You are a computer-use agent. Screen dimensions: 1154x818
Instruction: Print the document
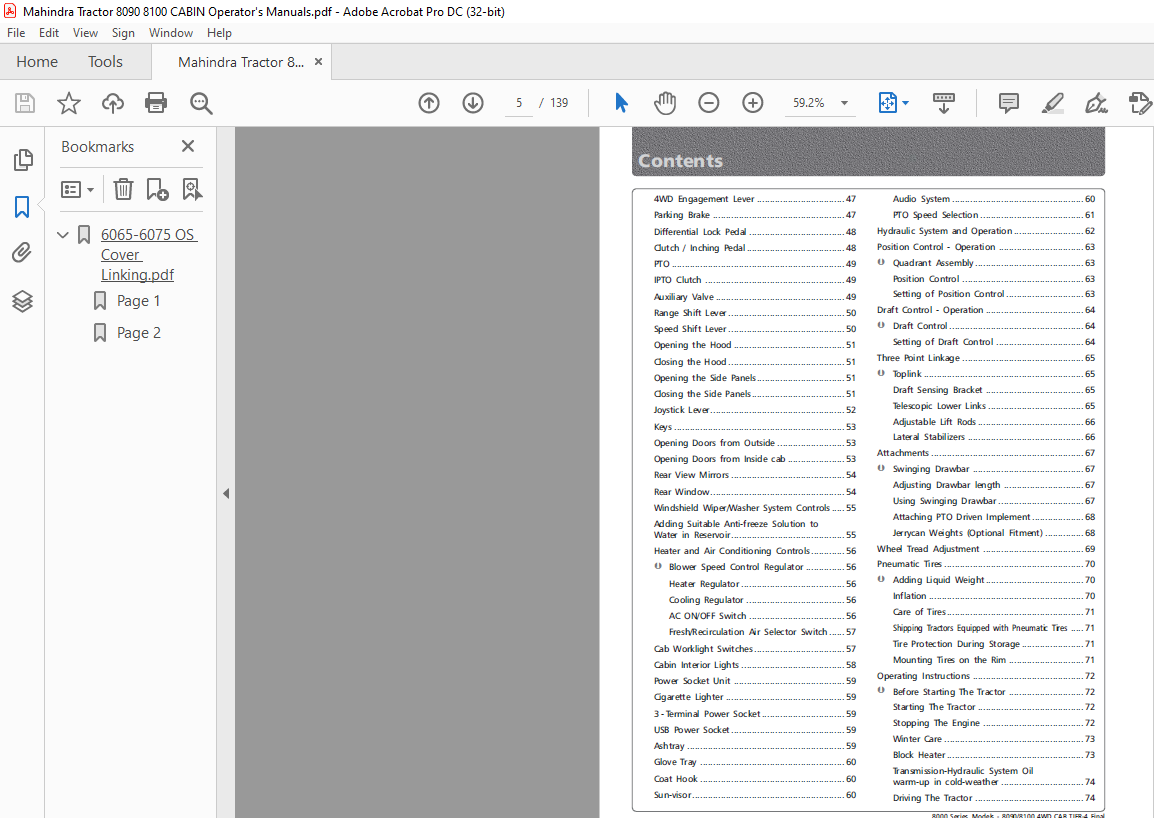pos(156,103)
